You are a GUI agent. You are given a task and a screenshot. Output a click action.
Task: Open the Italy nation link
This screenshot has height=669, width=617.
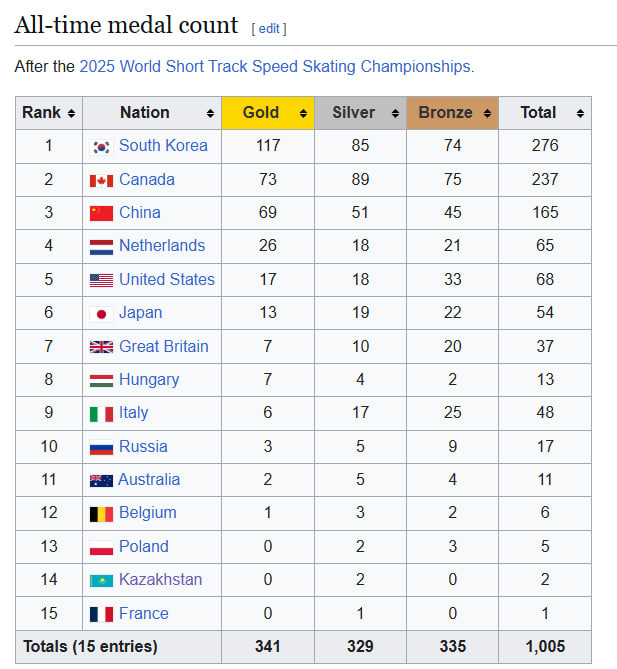[133, 413]
